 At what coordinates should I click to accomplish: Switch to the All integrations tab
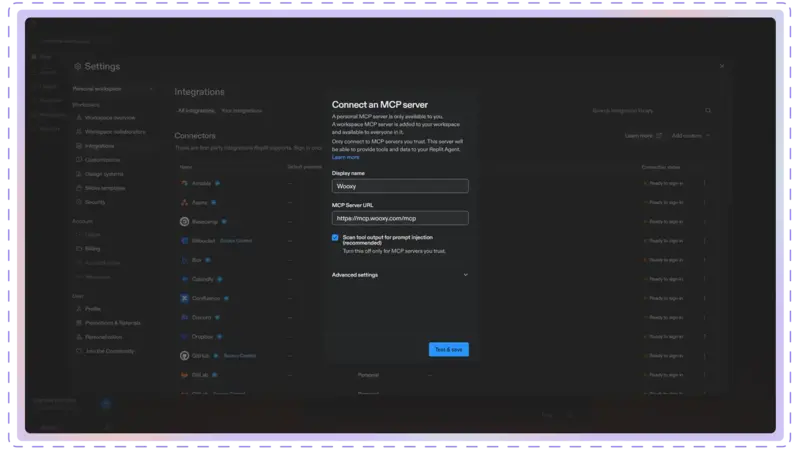click(x=196, y=111)
